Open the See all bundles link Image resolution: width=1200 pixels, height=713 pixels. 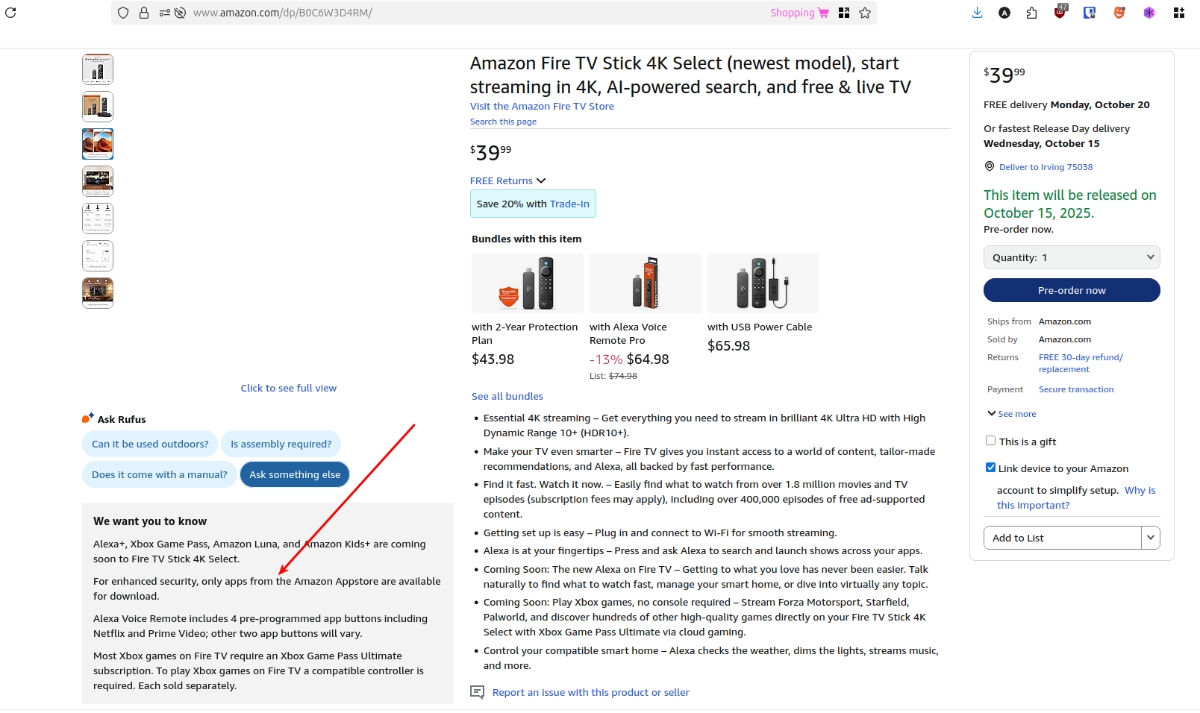click(507, 397)
